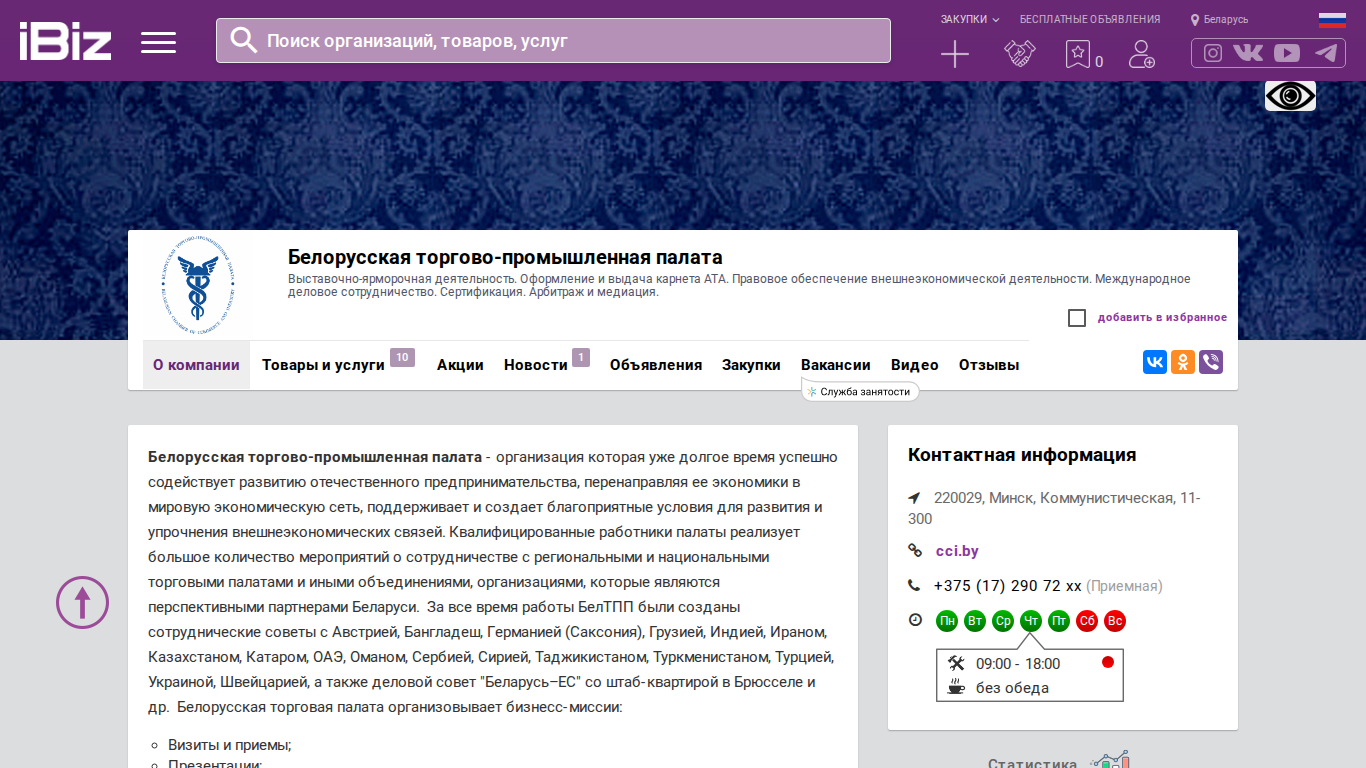
Task: Select Monday (Пн) working day
Action: click(947, 621)
